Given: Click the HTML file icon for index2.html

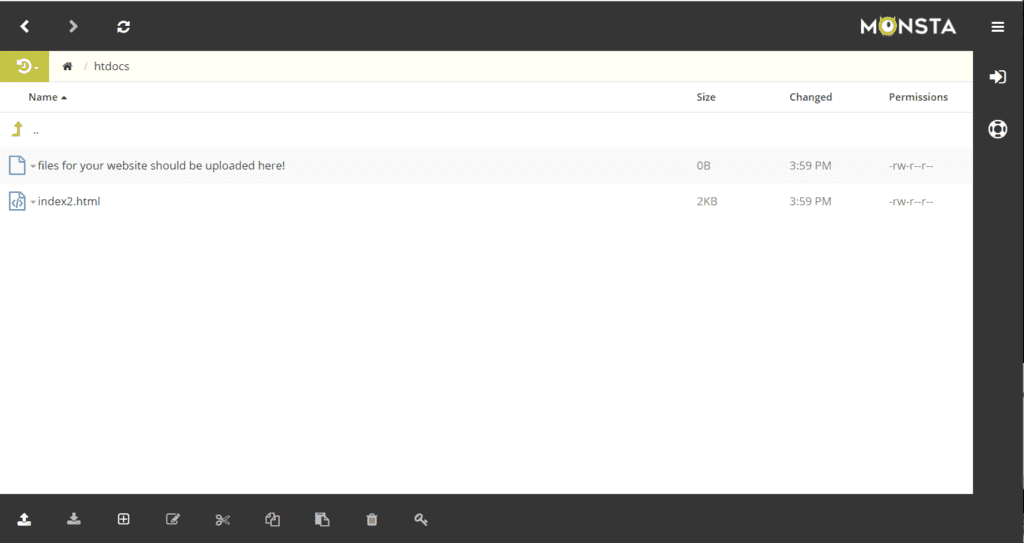Looking at the screenshot, I should point(17,201).
